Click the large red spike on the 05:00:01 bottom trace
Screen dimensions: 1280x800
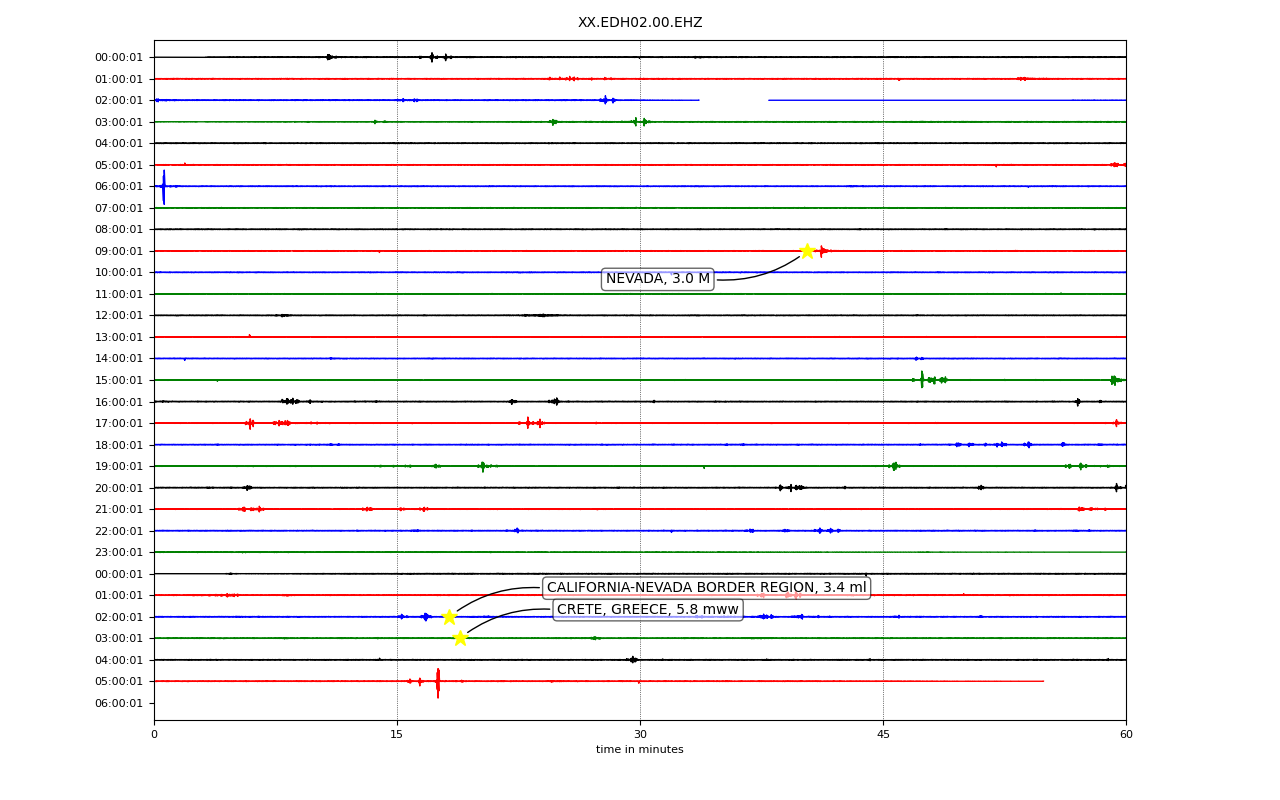tap(437, 682)
